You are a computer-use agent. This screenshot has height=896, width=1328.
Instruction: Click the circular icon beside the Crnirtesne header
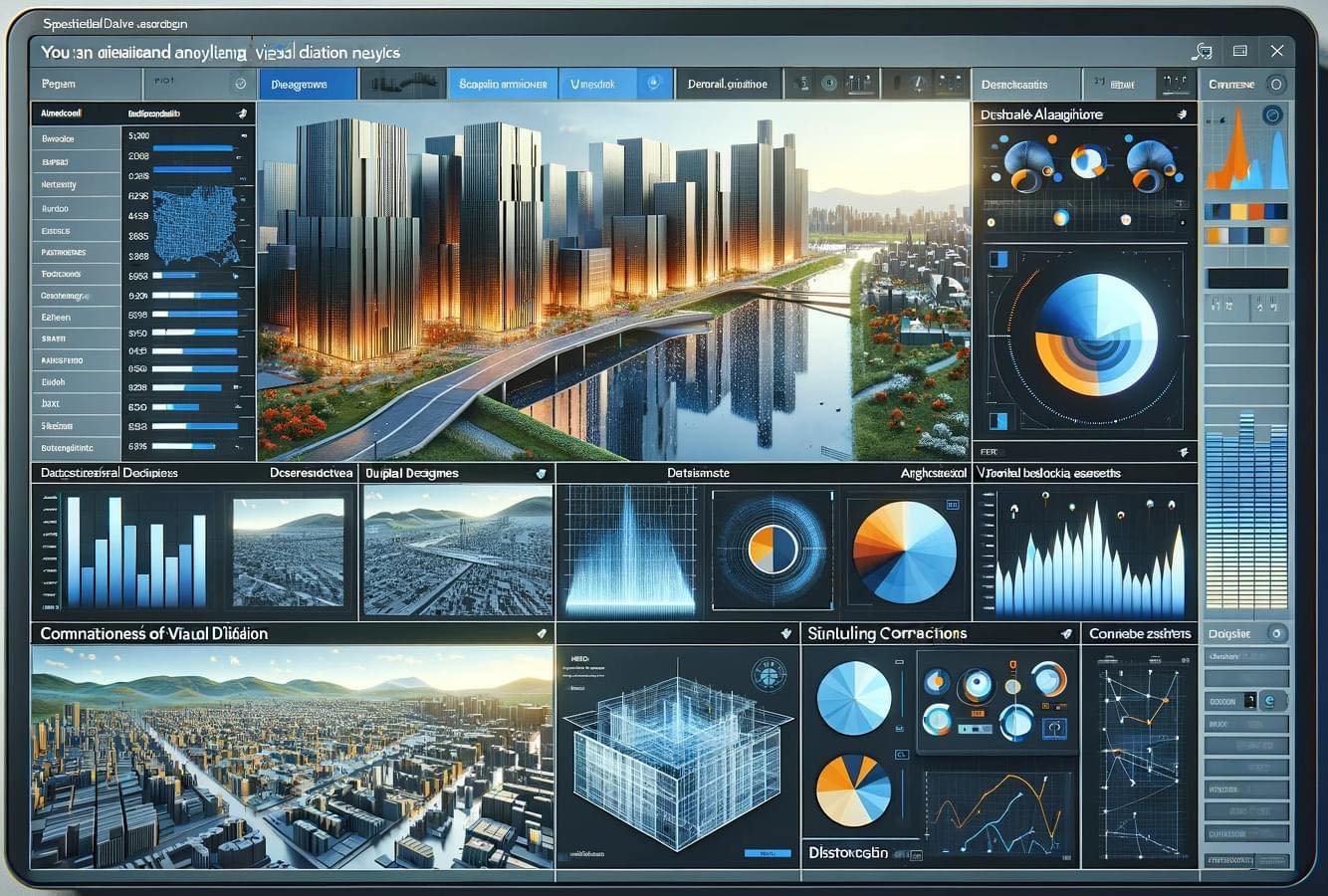1275,85
